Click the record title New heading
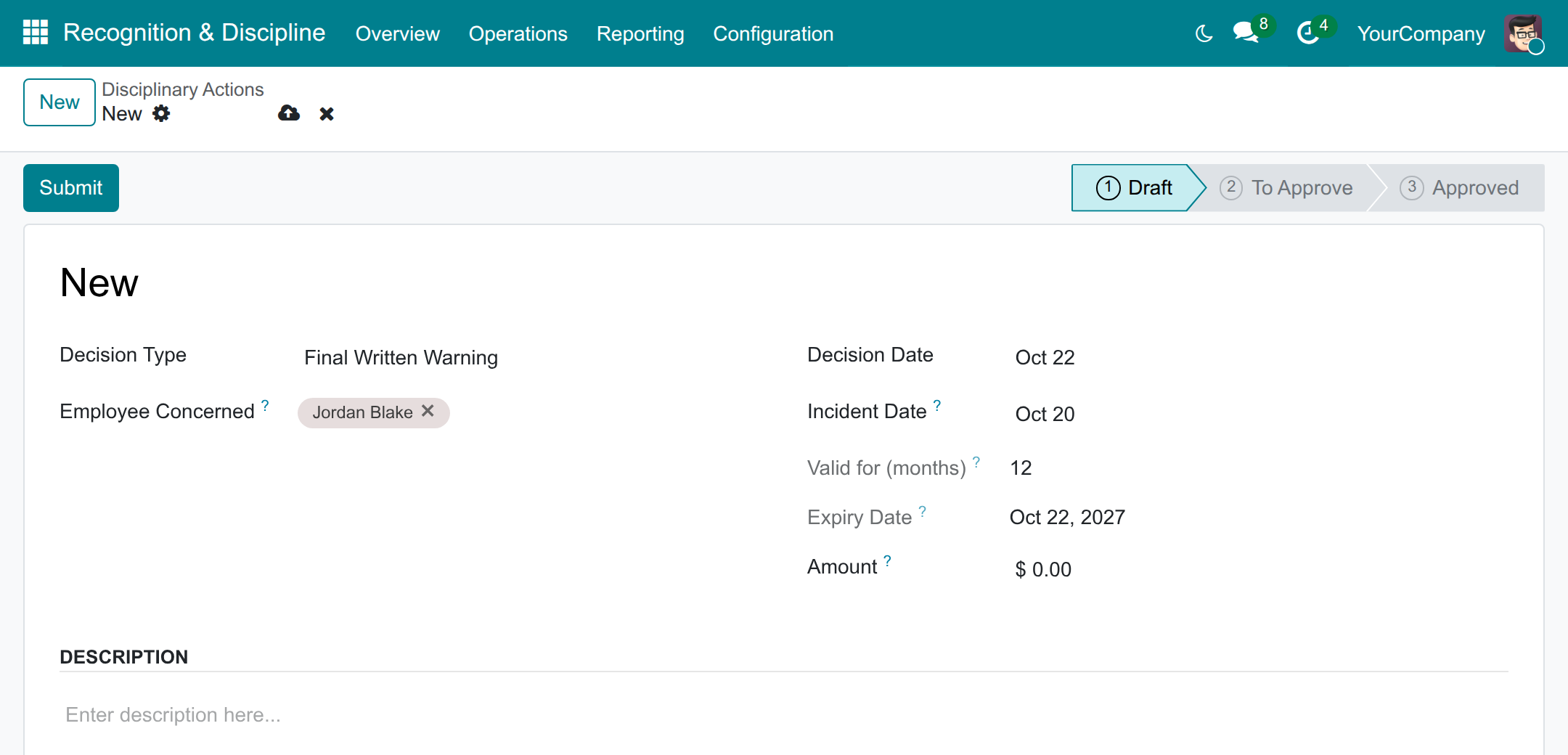Viewport: 1568px width, 755px height. coord(99,282)
